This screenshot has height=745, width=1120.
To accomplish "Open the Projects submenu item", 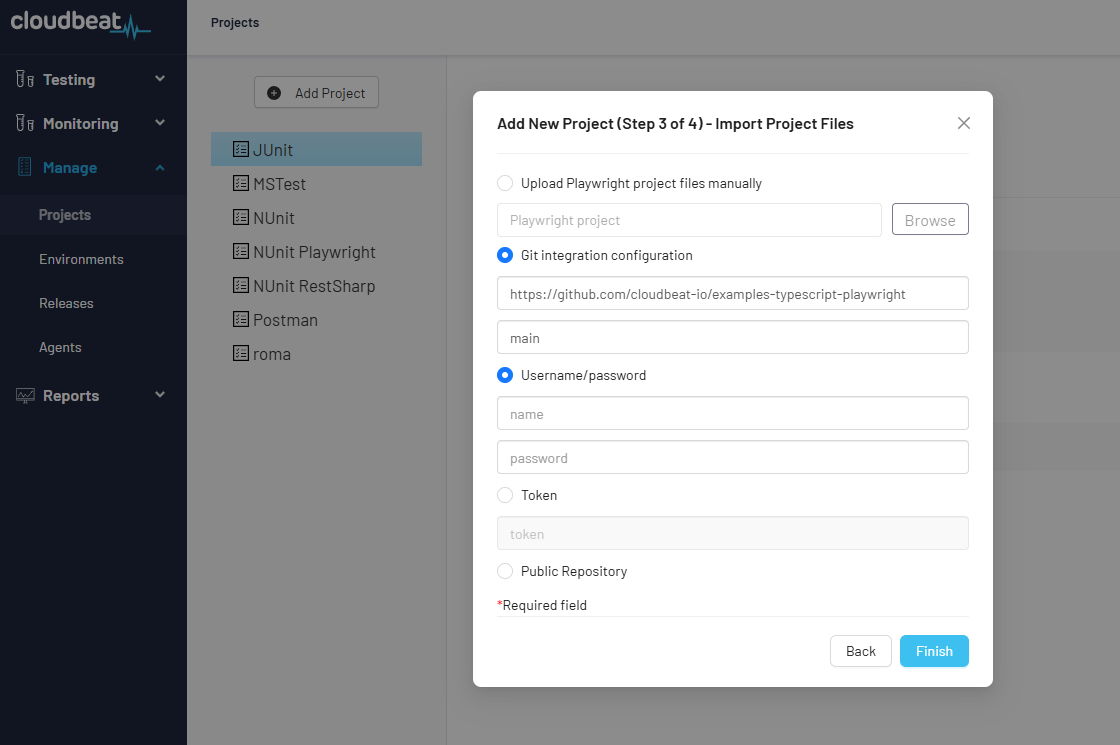I will click(65, 215).
